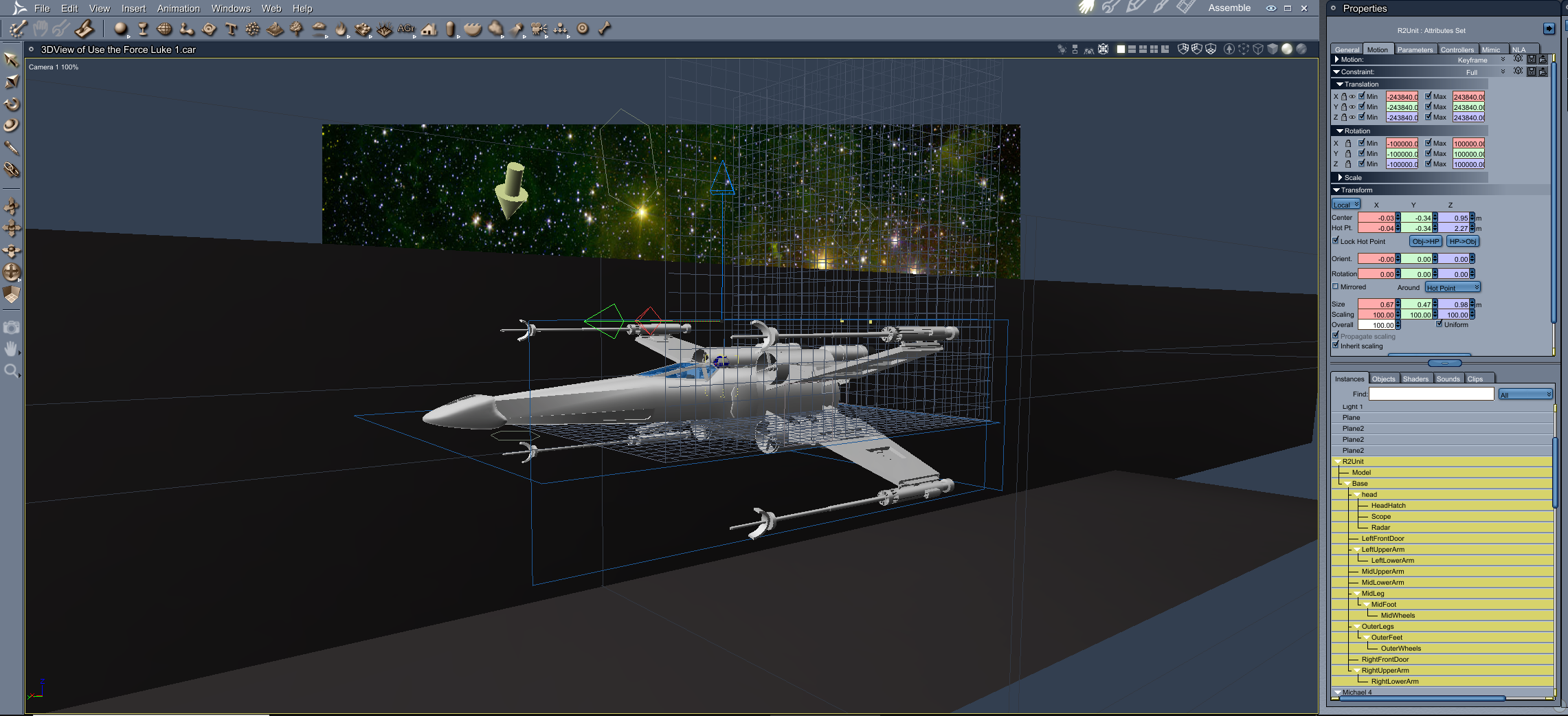Click the Find search field

1431,394
